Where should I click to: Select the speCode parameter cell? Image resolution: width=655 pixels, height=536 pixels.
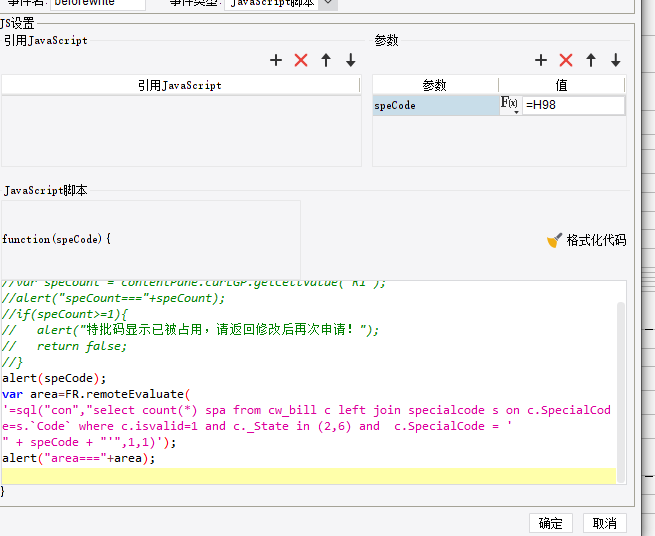(436, 105)
